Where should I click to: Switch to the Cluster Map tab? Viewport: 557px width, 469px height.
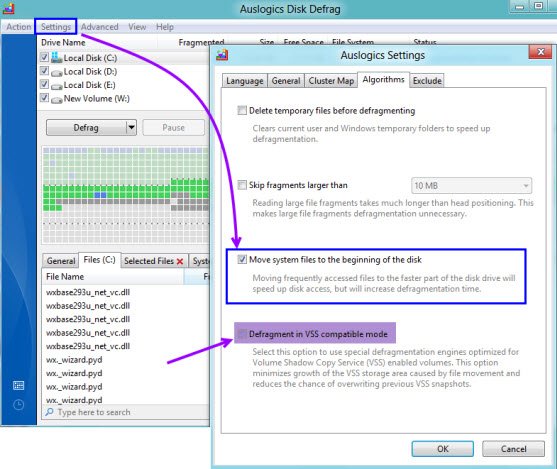click(331, 81)
